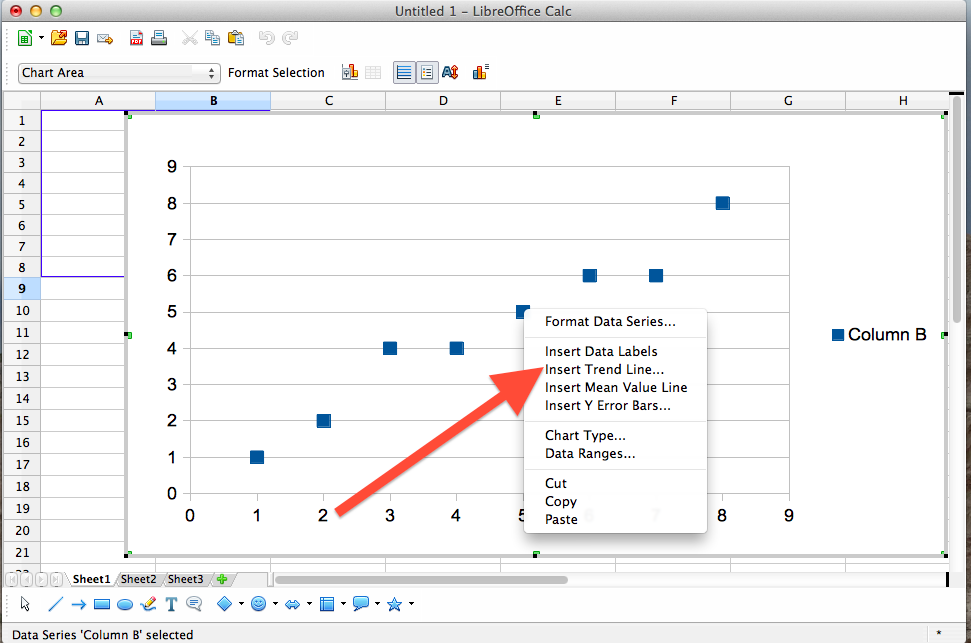The image size is (971, 643).
Task: Click the Format Selection button
Action: 276,73
